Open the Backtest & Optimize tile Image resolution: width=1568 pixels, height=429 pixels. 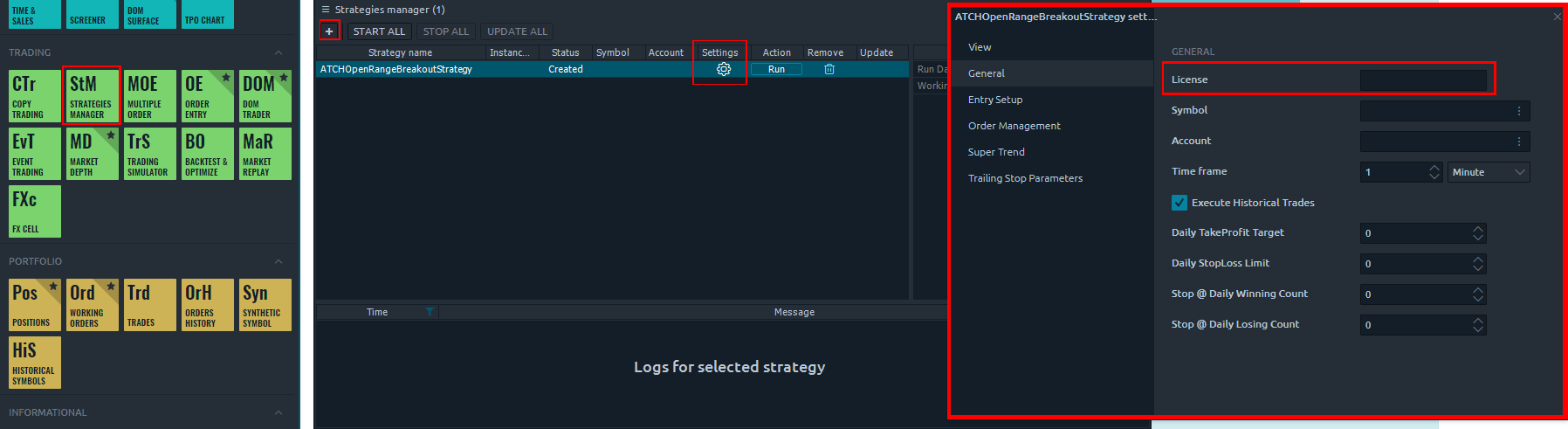[207, 154]
